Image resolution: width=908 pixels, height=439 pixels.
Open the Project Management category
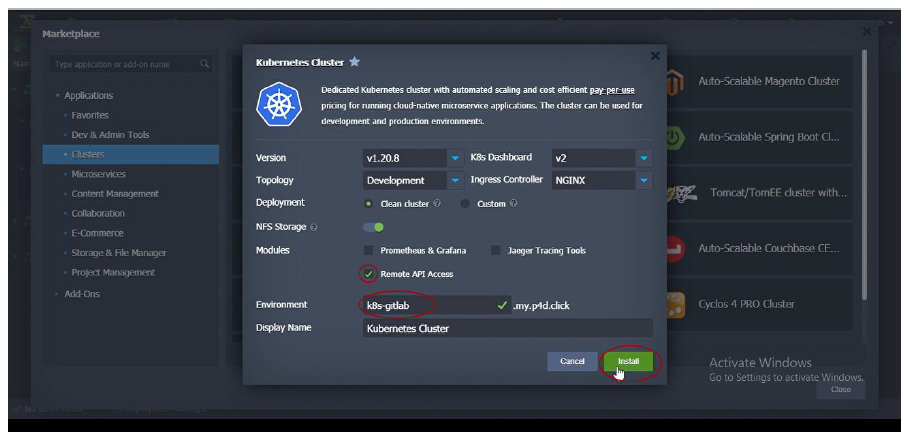[x=113, y=273]
